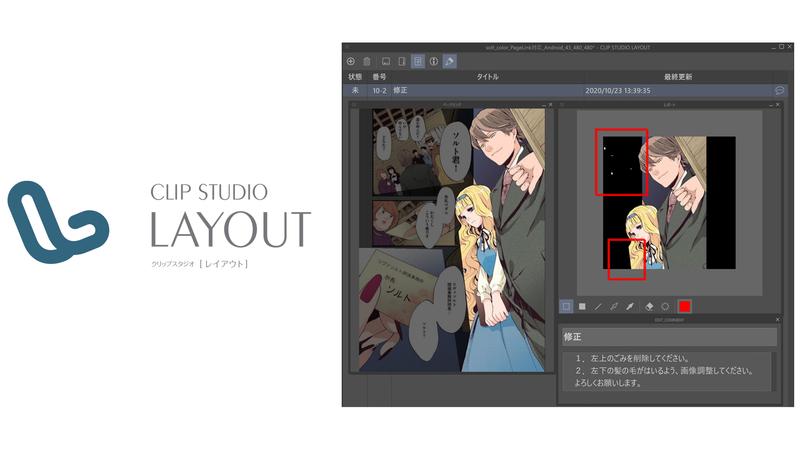Click the 未 status cell
This screenshot has height=450, width=800.
[x=355, y=90]
